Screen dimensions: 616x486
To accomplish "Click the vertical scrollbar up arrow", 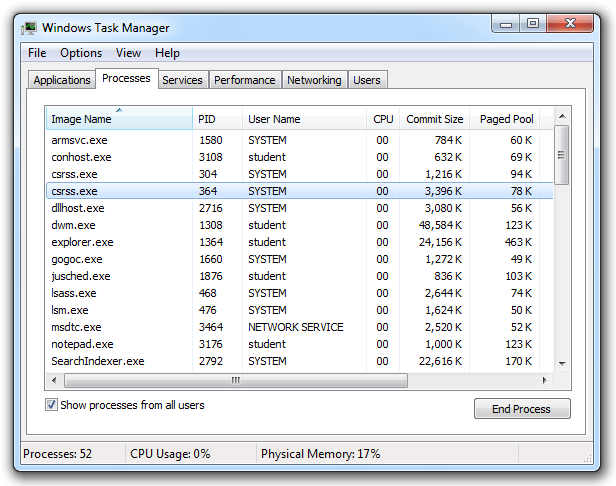I will tap(562, 116).
